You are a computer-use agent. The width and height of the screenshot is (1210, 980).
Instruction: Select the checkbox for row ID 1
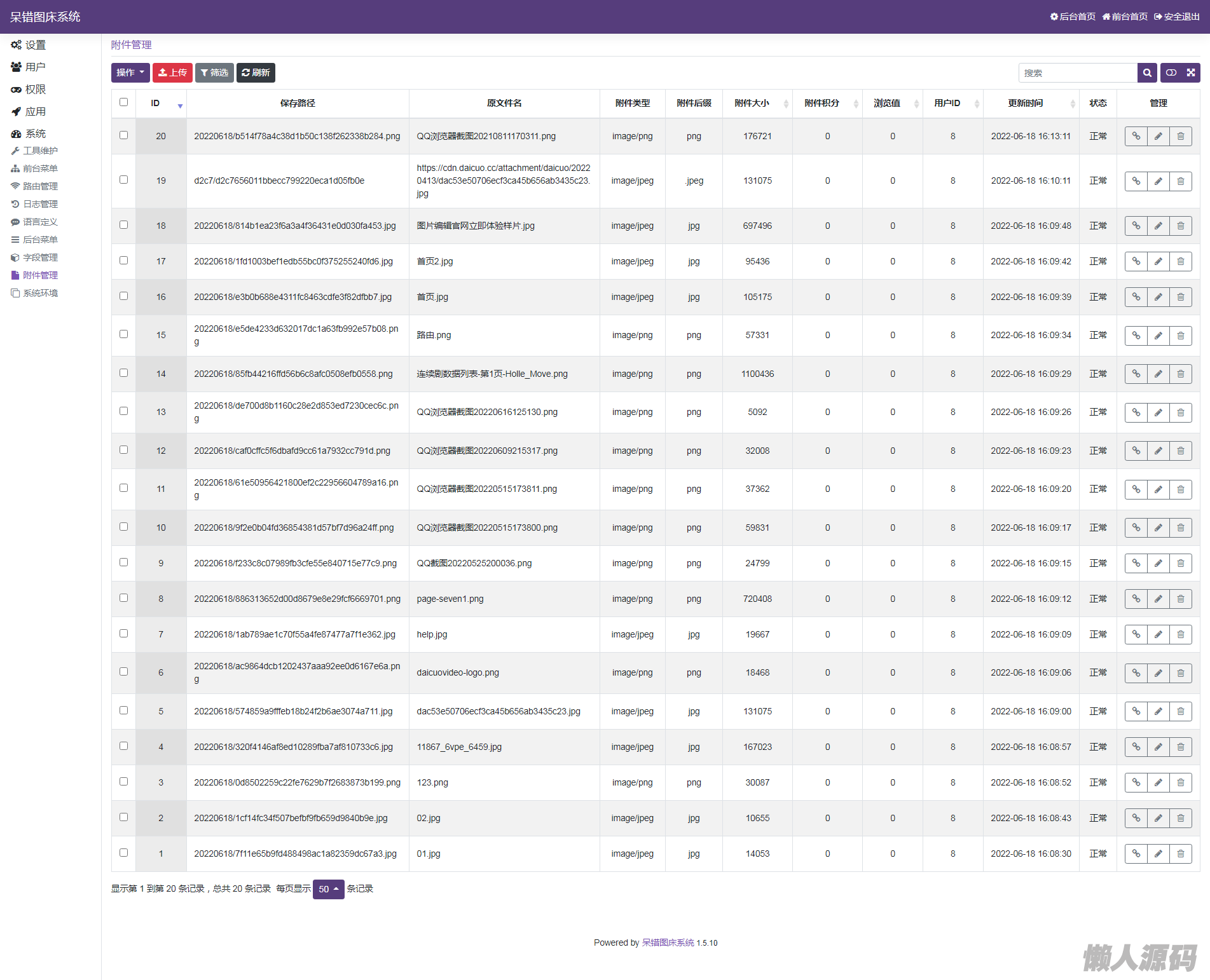(123, 853)
